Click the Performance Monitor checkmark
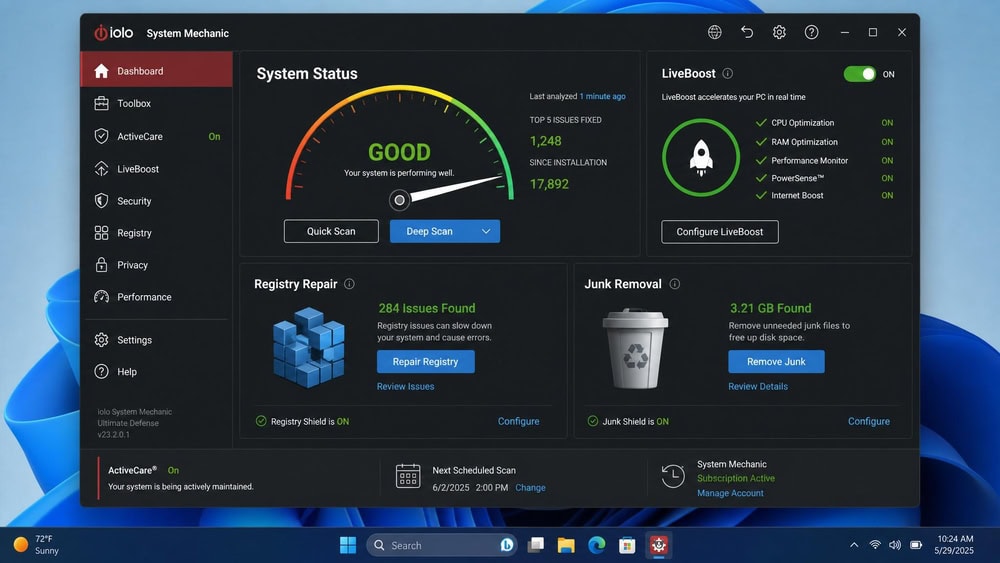This screenshot has width=1000, height=563. (x=761, y=160)
